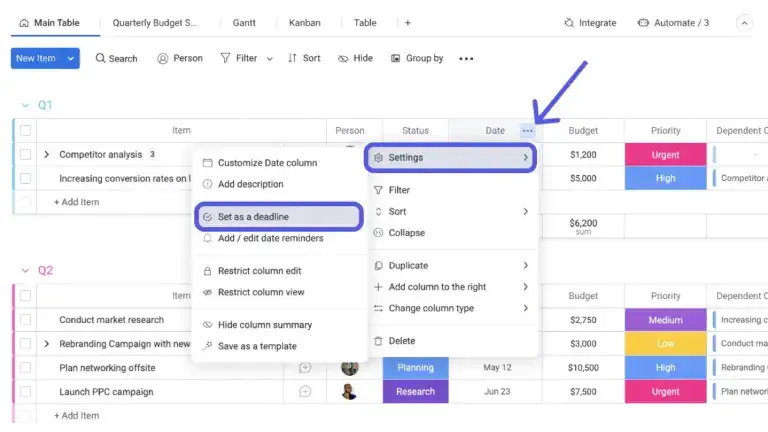Click the Group by icon
Image resolution: width=768 pixels, height=432 pixels.
tap(395, 58)
